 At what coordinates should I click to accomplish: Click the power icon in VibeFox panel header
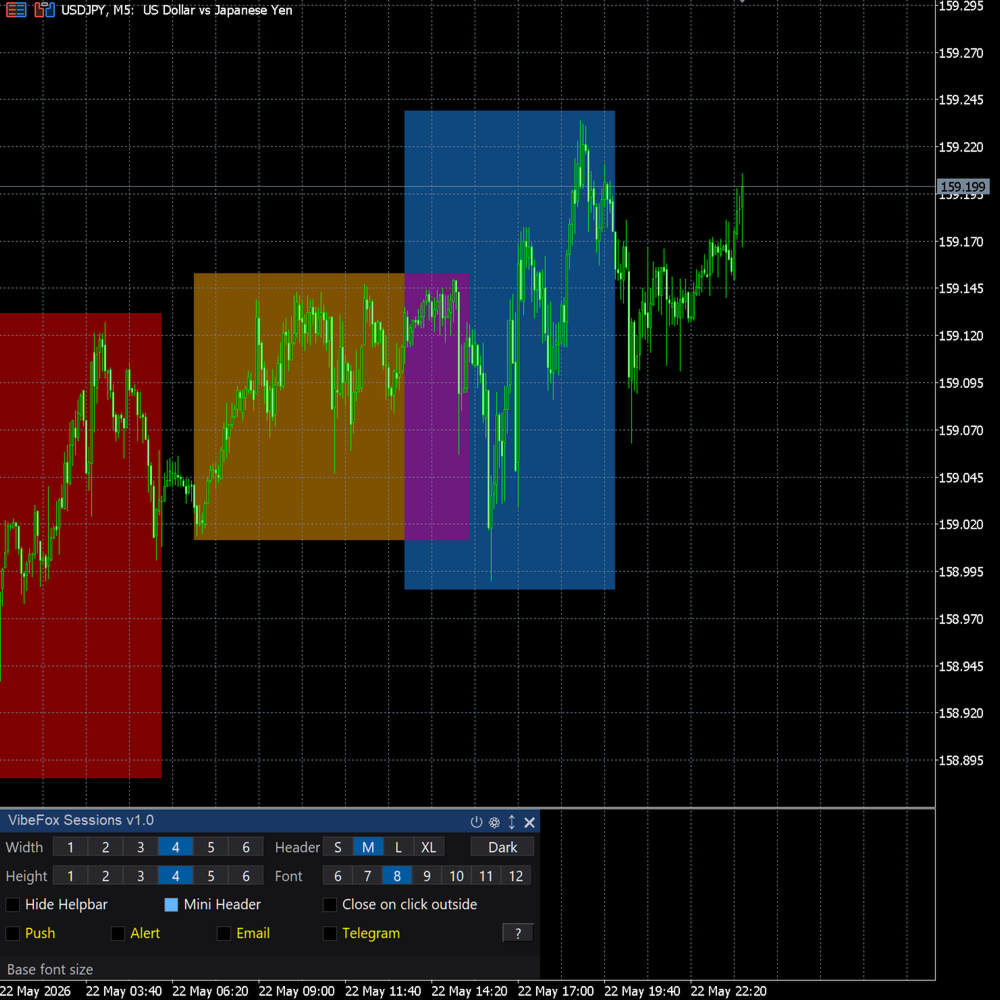tap(476, 822)
